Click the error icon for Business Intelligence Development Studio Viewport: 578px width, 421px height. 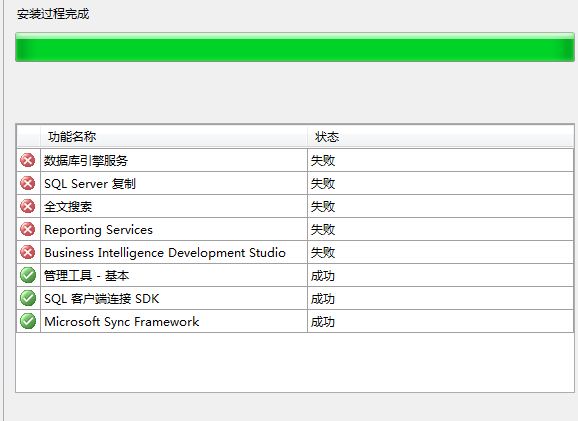[28, 252]
